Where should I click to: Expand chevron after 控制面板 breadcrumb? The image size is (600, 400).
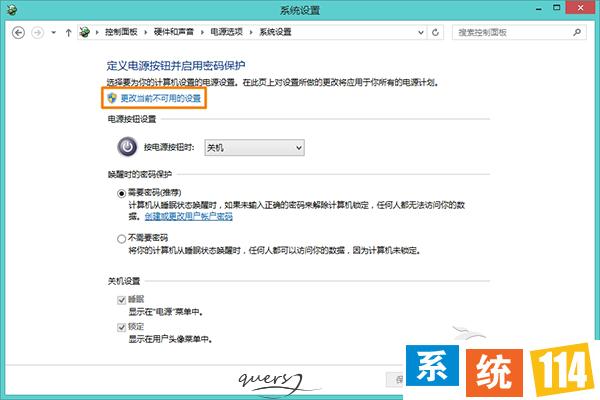pyautogui.click(x=146, y=33)
